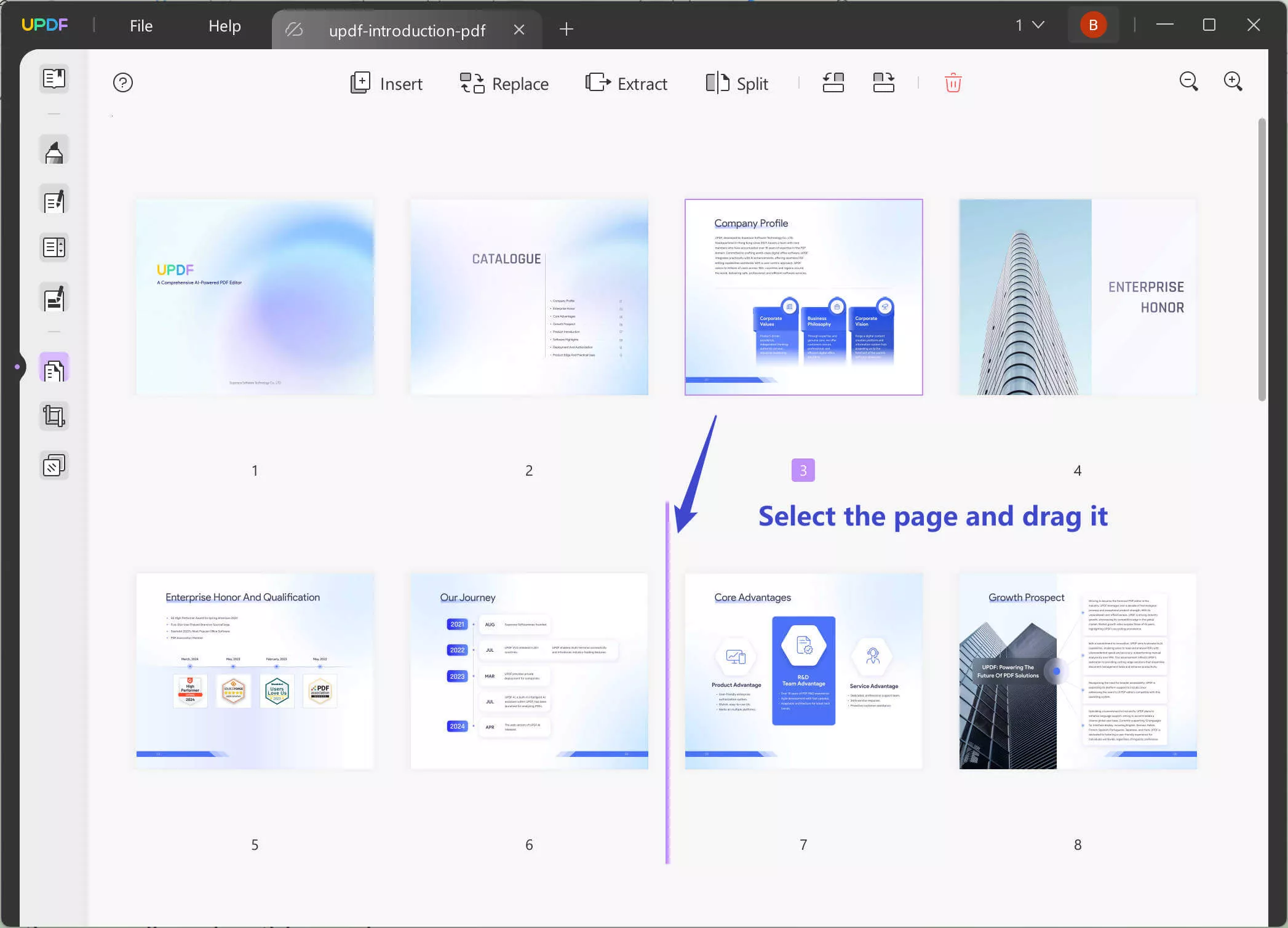The width and height of the screenshot is (1288, 928).
Task: Click the unsaved-cloud icon on document tab
Action: [295, 30]
